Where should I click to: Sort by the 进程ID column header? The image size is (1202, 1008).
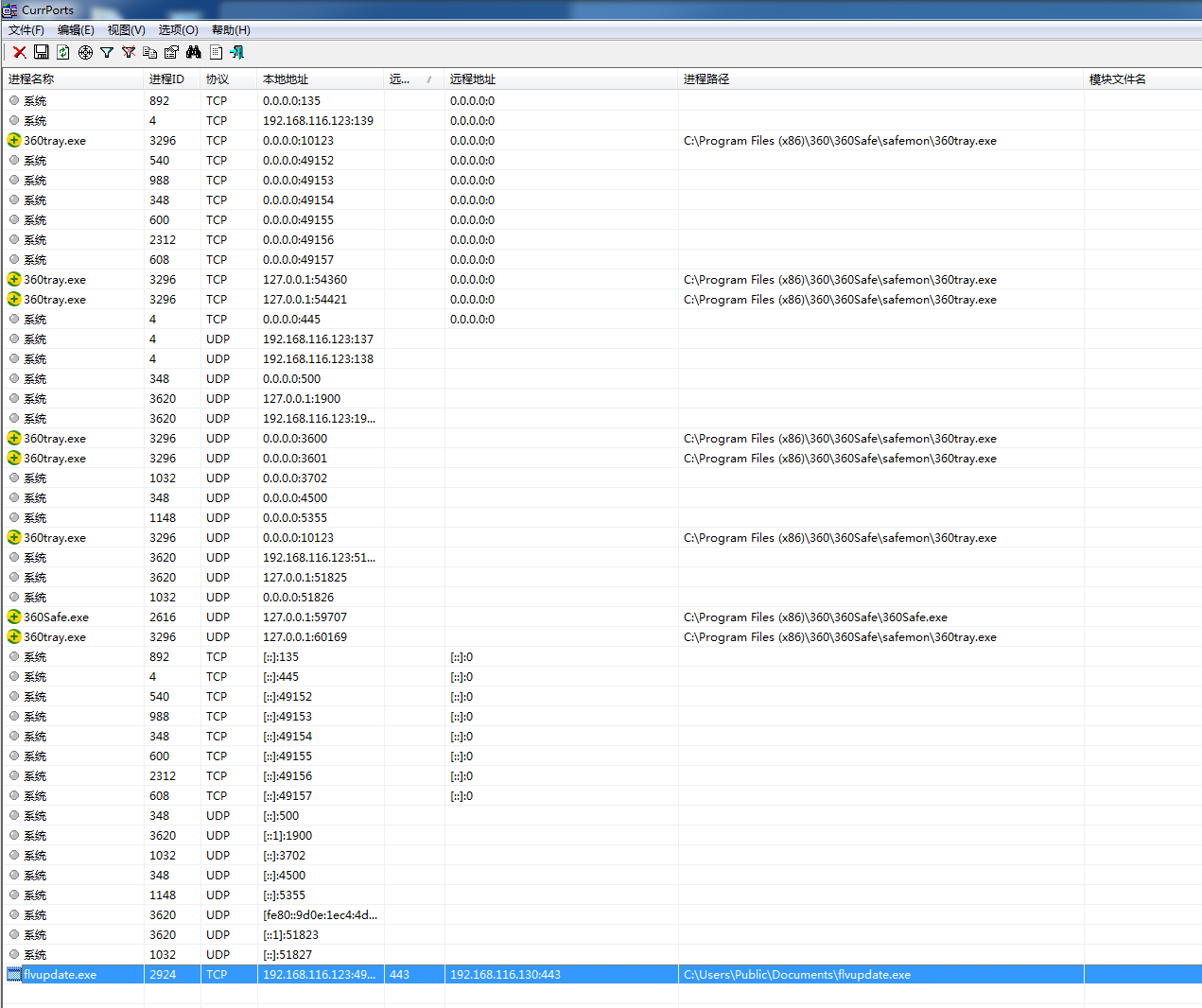point(166,79)
